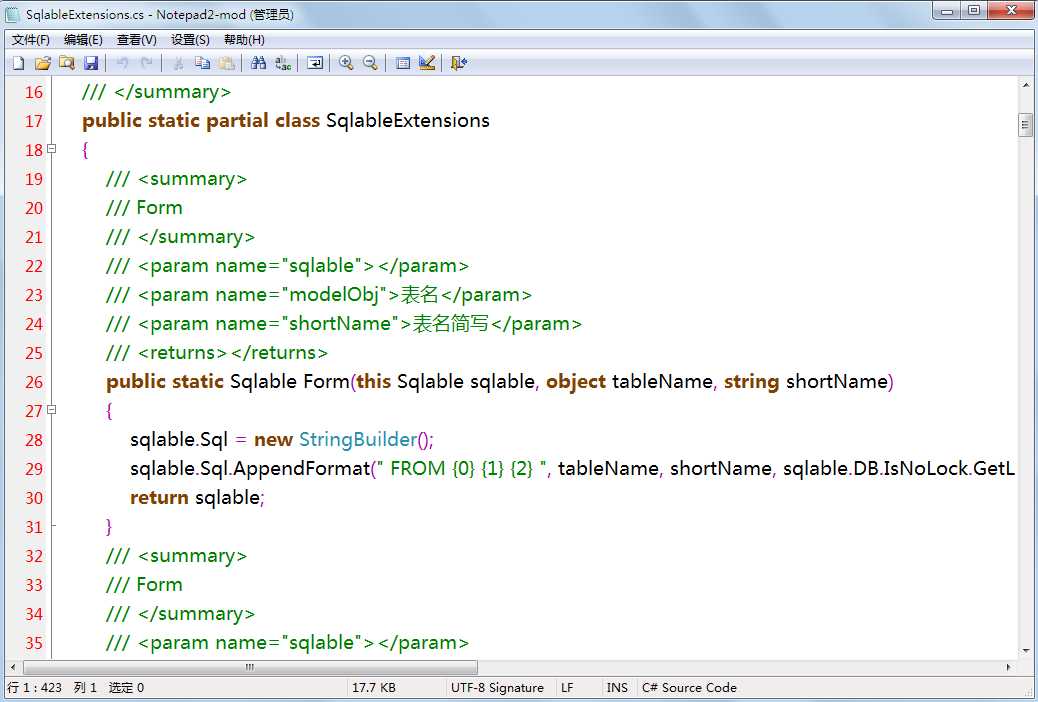Open the 编辑(E) menu

[x=83, y=40]
